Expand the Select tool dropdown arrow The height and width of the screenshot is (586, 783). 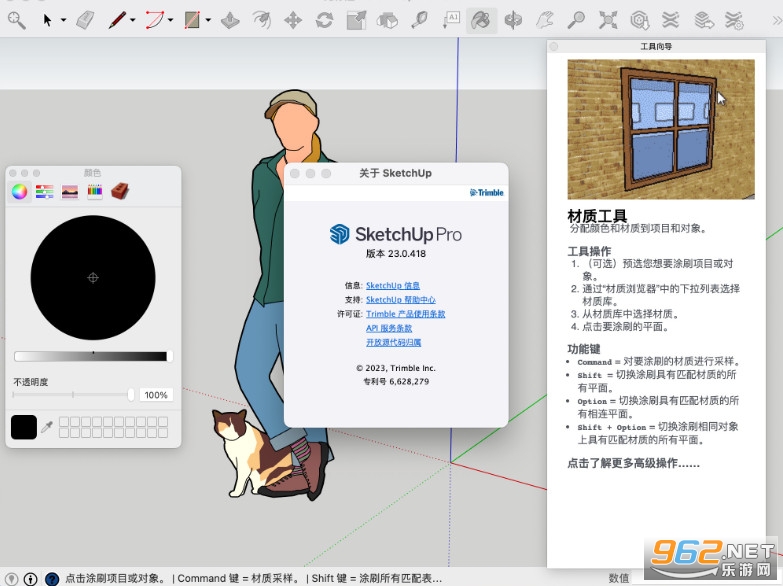point(63,20)
